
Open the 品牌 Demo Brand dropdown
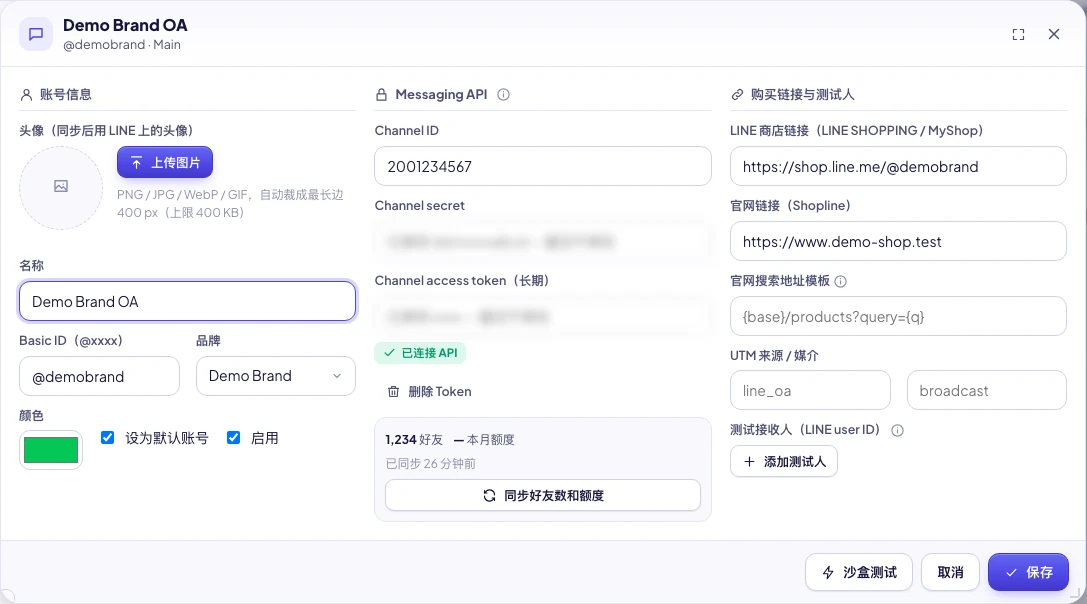point(276,376)
